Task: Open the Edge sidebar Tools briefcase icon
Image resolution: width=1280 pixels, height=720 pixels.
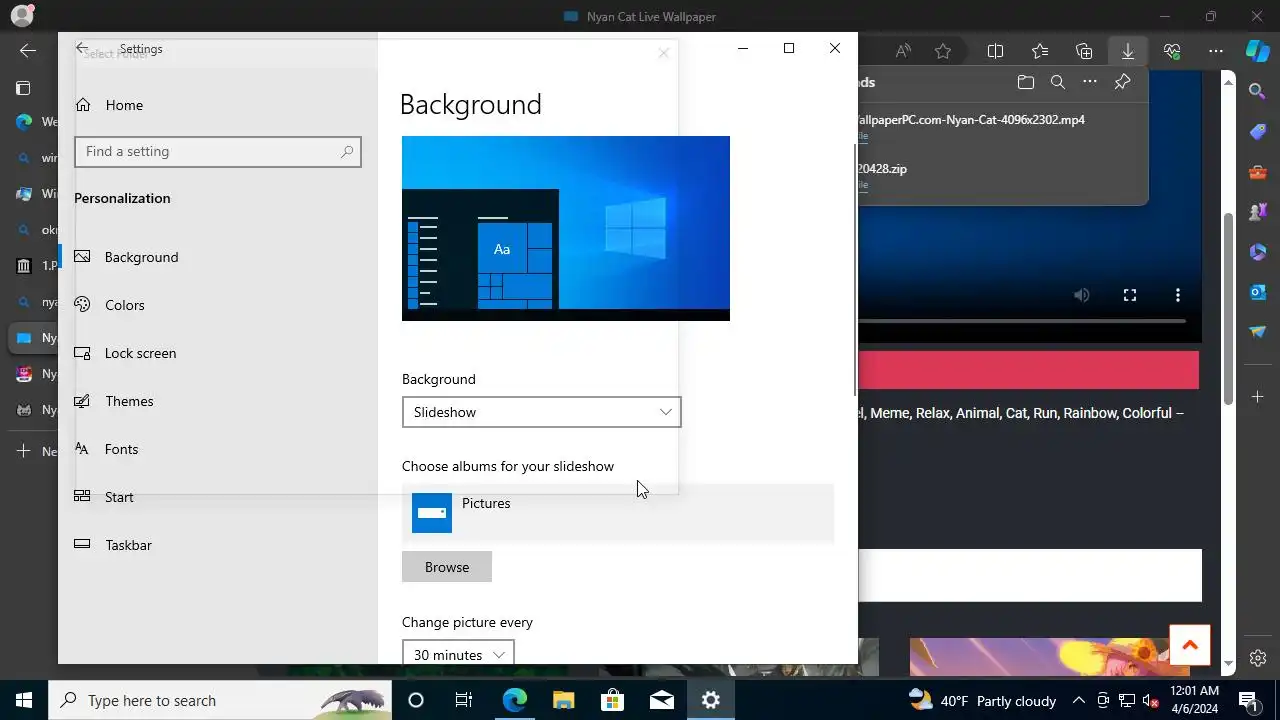Action: point(1258,172)
